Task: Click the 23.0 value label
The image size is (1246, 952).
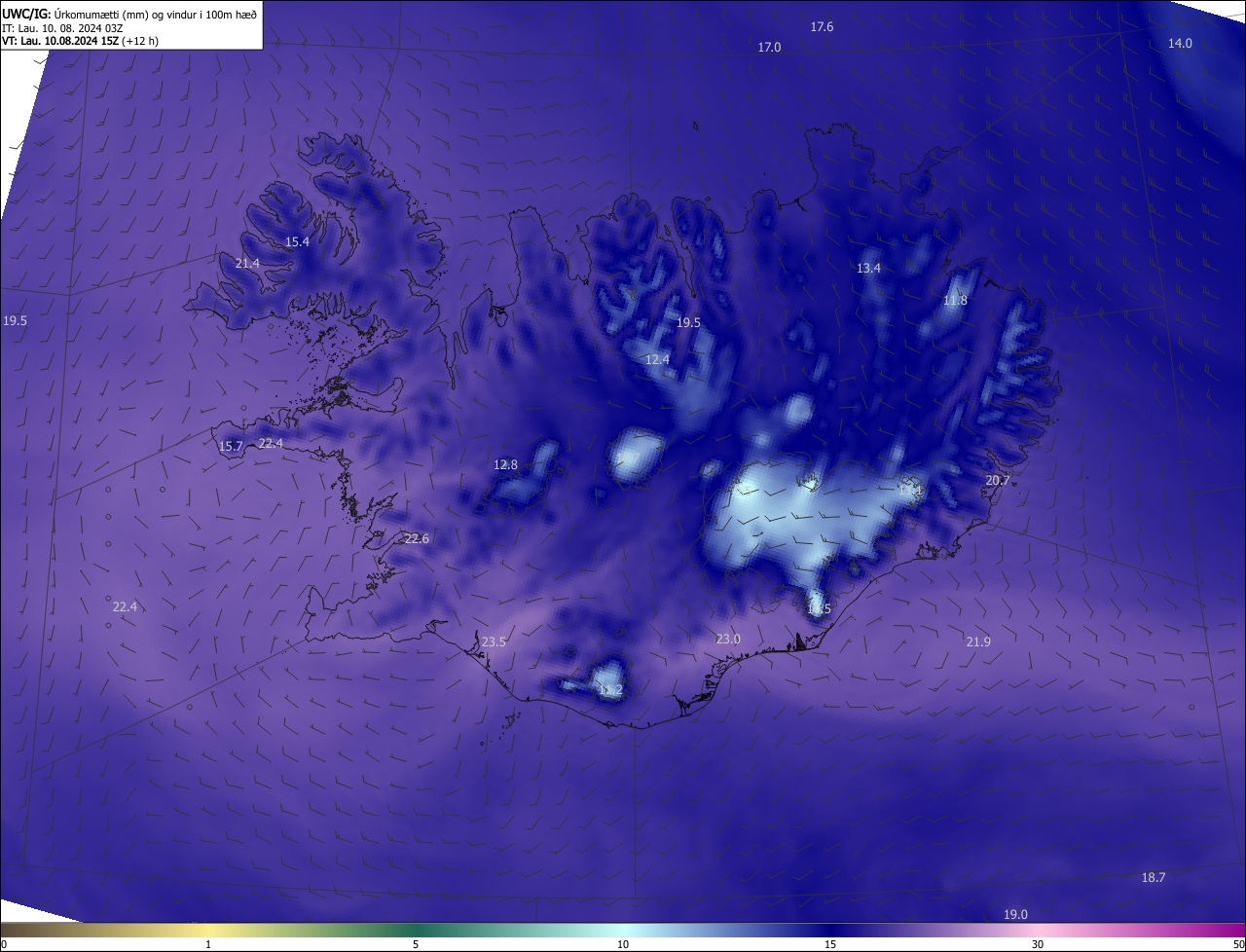Action: (728, 640)
